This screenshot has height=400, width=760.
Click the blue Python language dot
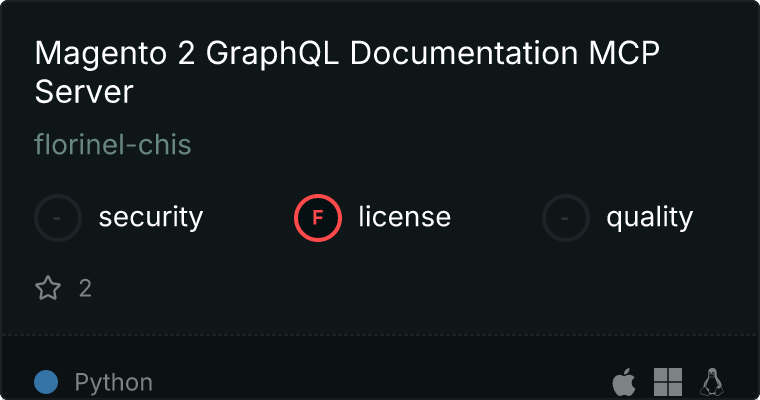[46, 382]
